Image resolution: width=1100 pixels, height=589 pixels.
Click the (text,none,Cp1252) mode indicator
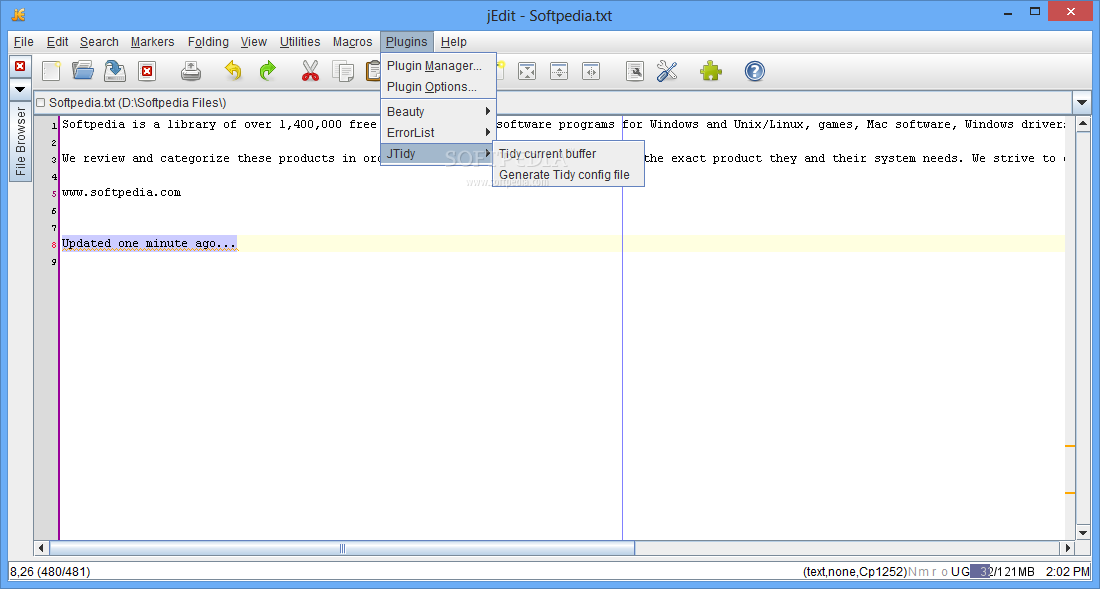pos(855,571)
